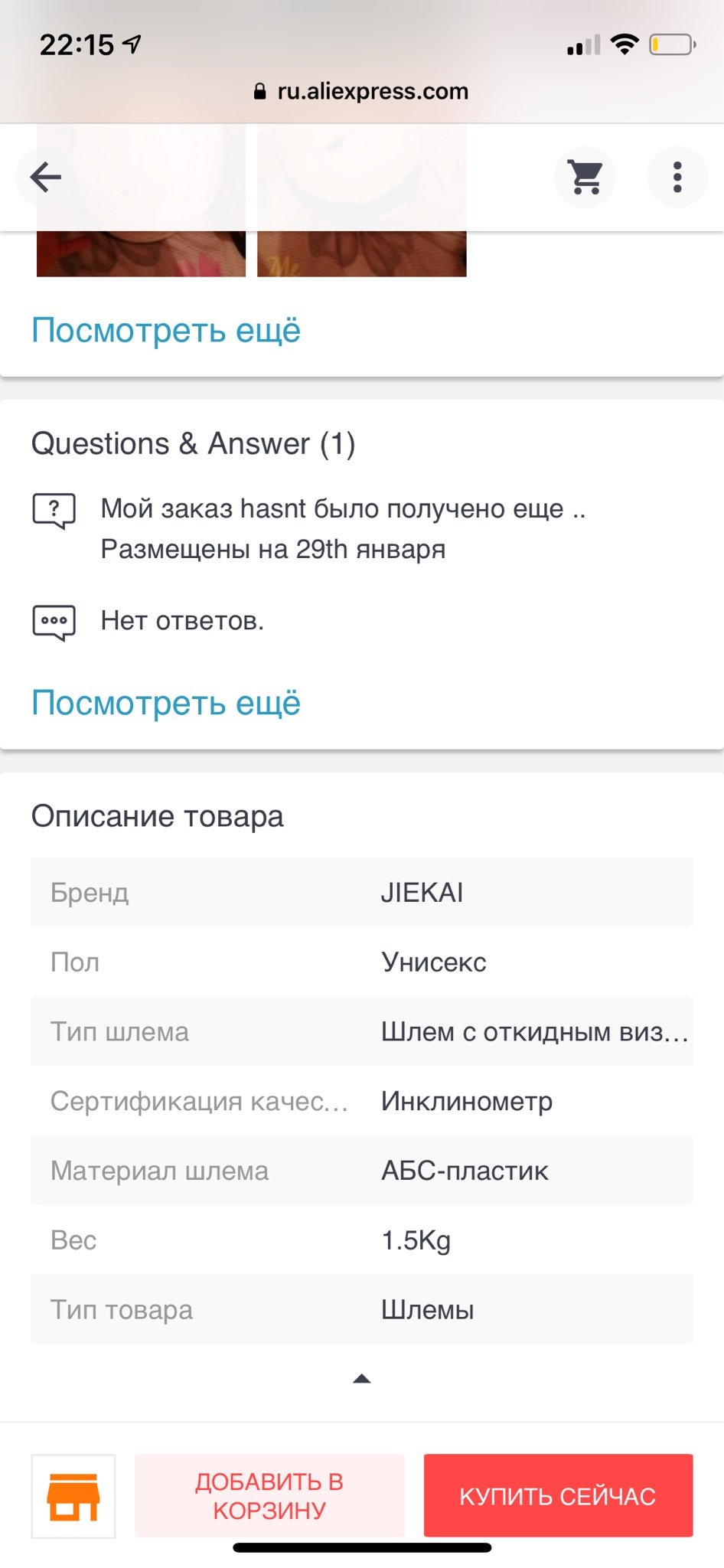Click КУПИТЬ СЕЙЧАС button

[558, 1495]
